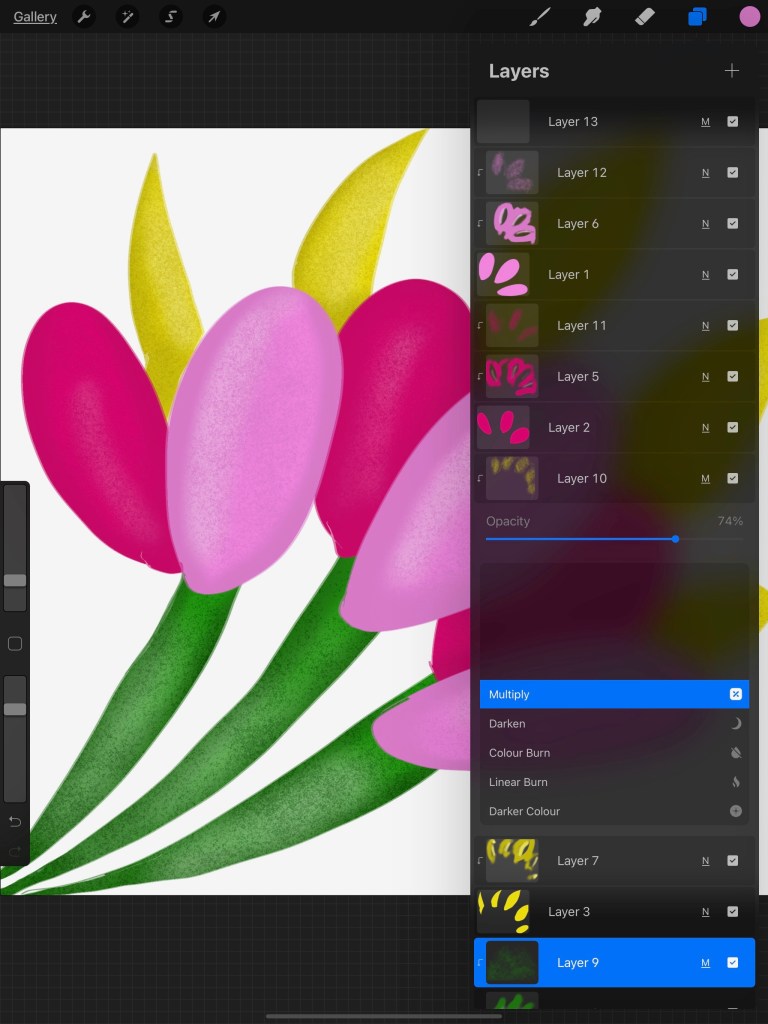Close the Layers panel icon
The height and width of the screenshot is (1024, 768).
(x=697, y=17)
